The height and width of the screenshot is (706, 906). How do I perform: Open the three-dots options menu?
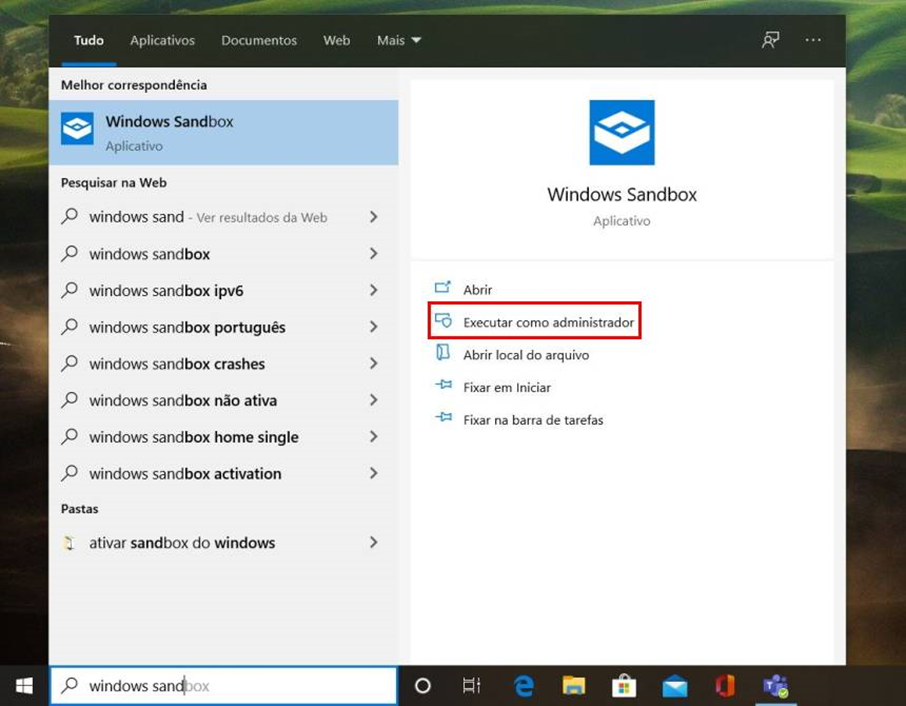click(x=813, y=40)
